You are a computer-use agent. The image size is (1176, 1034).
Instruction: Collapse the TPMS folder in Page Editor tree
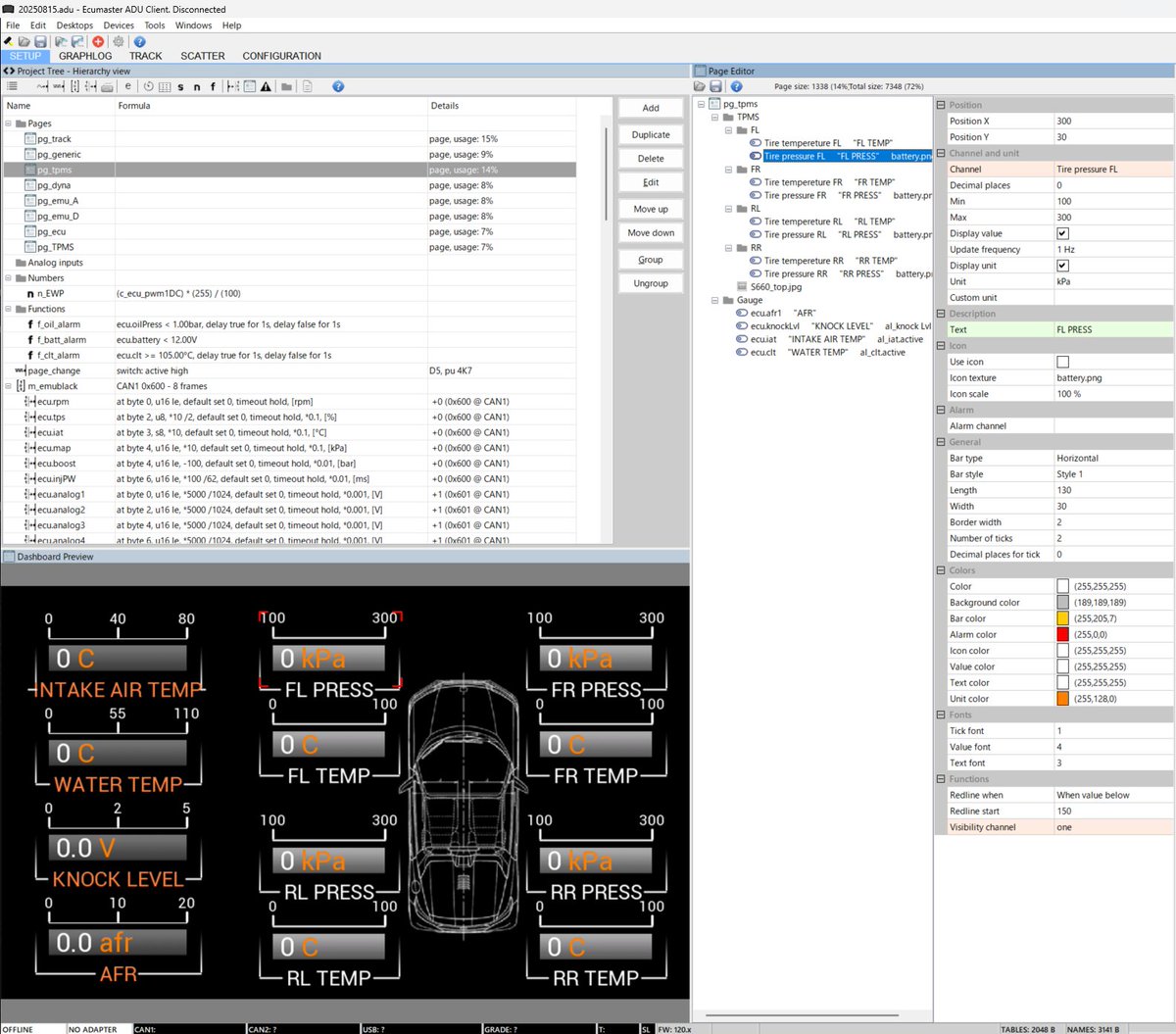tap(715, 117)
